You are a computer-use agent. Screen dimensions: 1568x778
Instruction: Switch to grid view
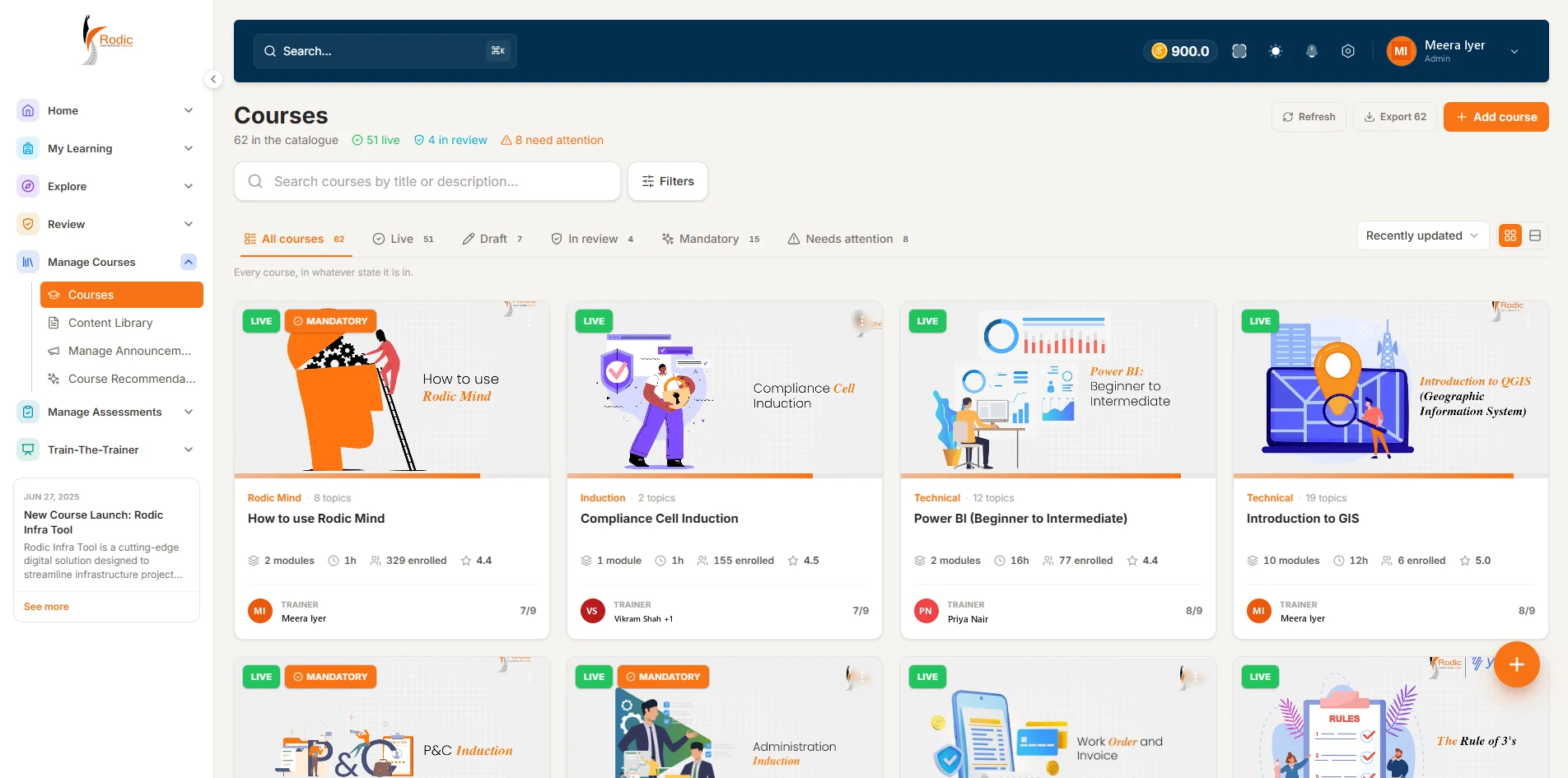click(x=1510, y=235)
